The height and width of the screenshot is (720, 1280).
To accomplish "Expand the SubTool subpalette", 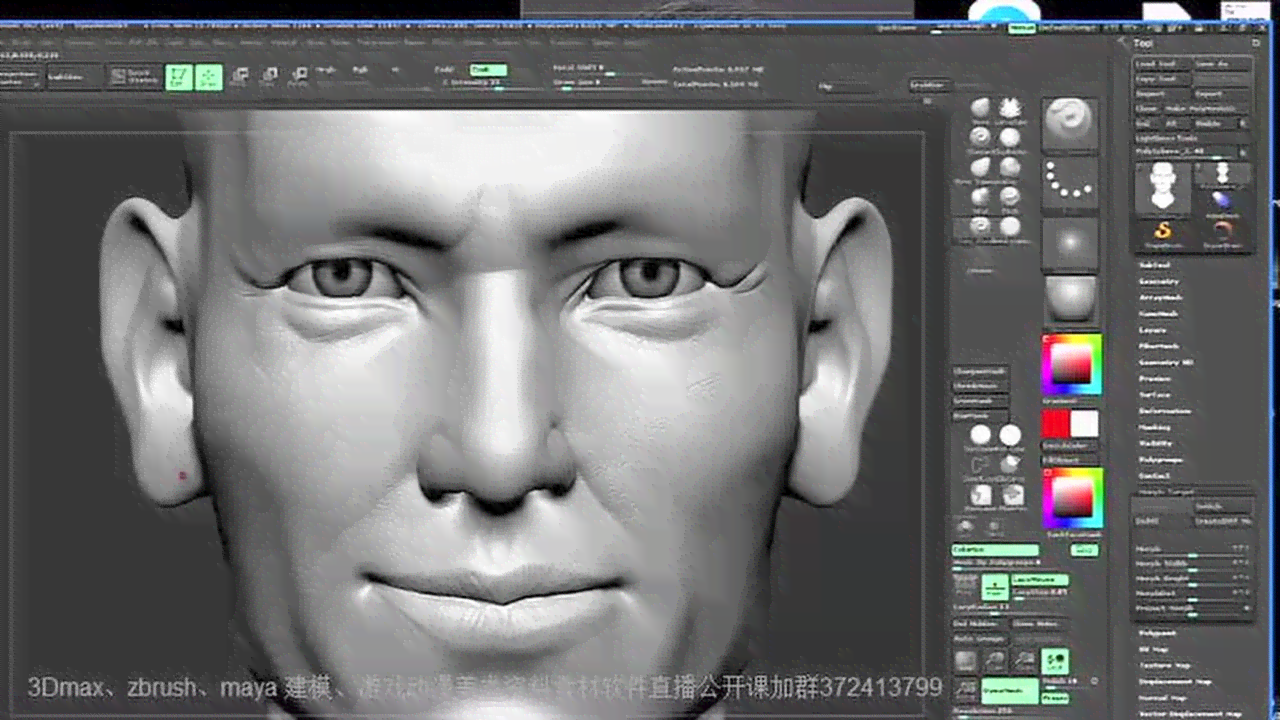I will pyautogui.click(x=1155, y=265).
